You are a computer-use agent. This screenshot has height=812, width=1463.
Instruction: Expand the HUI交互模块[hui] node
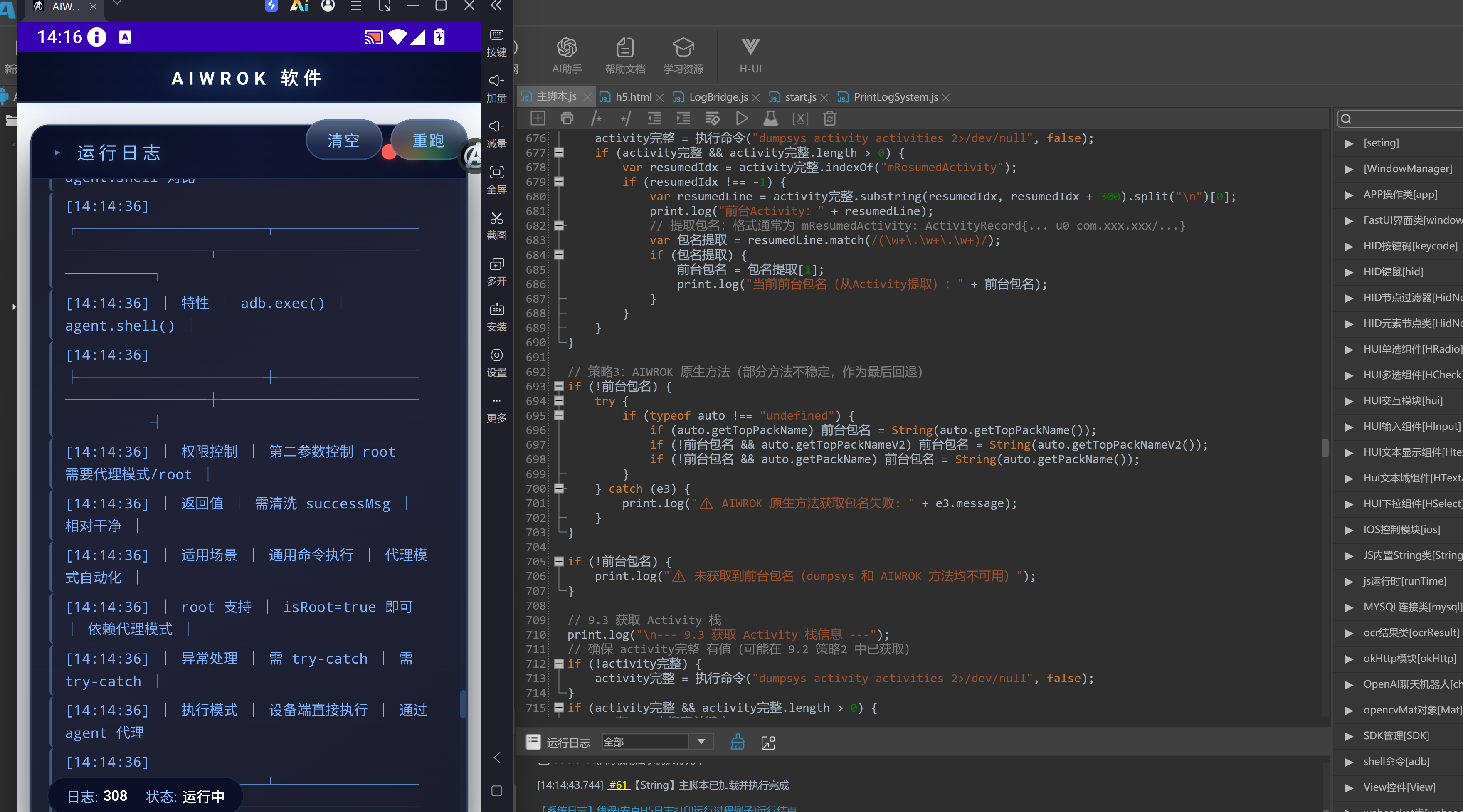pos(1349,401)
